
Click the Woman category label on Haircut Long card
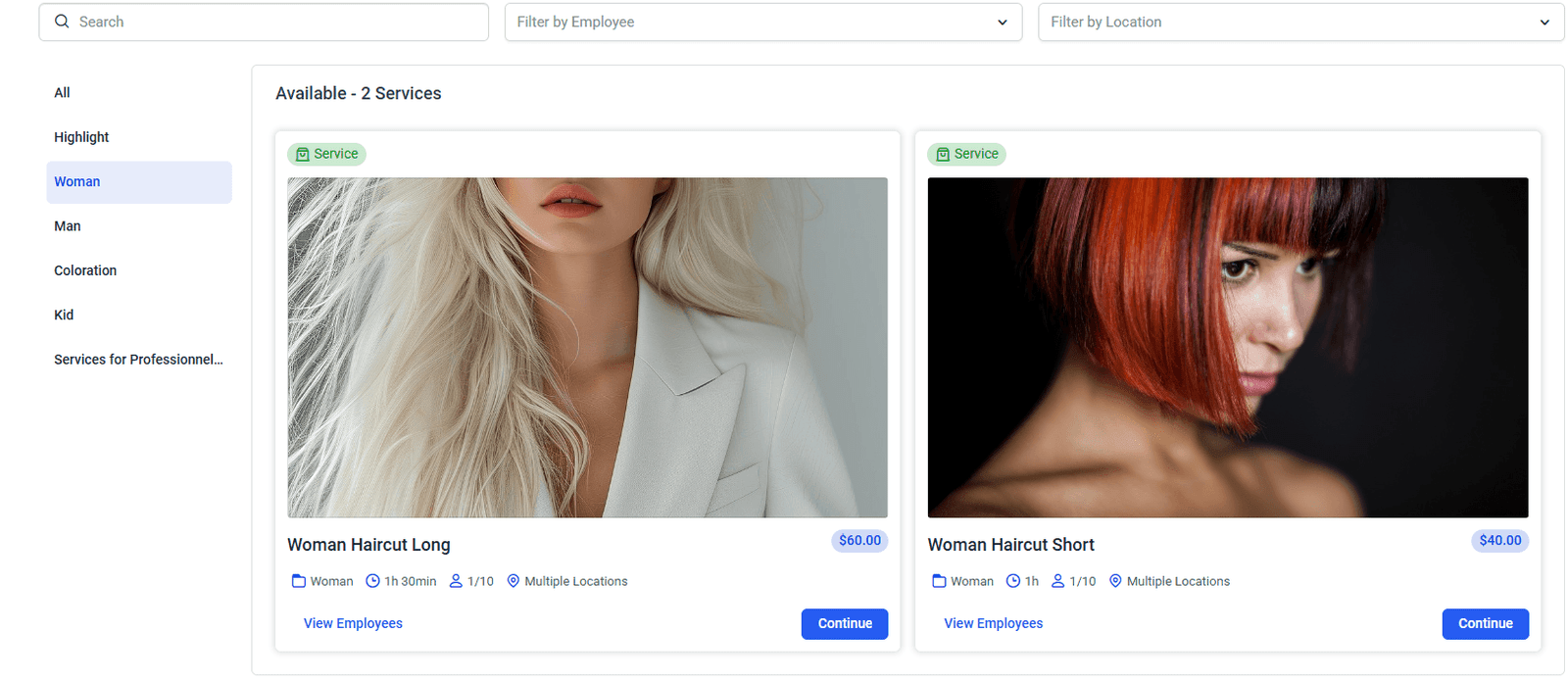pos(331,581)
